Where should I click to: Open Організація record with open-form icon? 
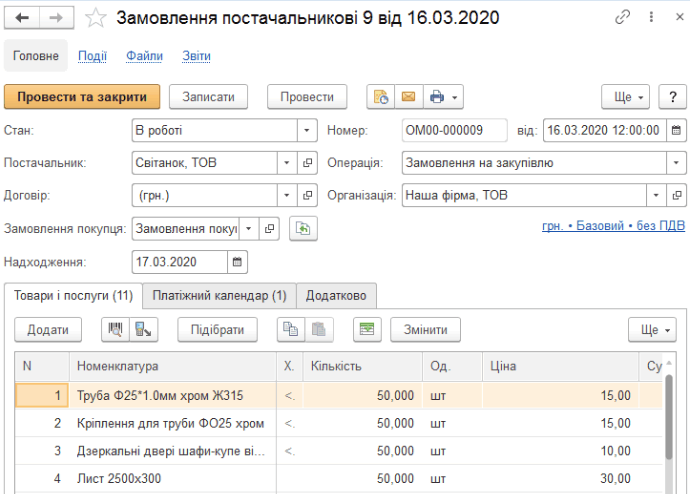(x=677, y=195)
